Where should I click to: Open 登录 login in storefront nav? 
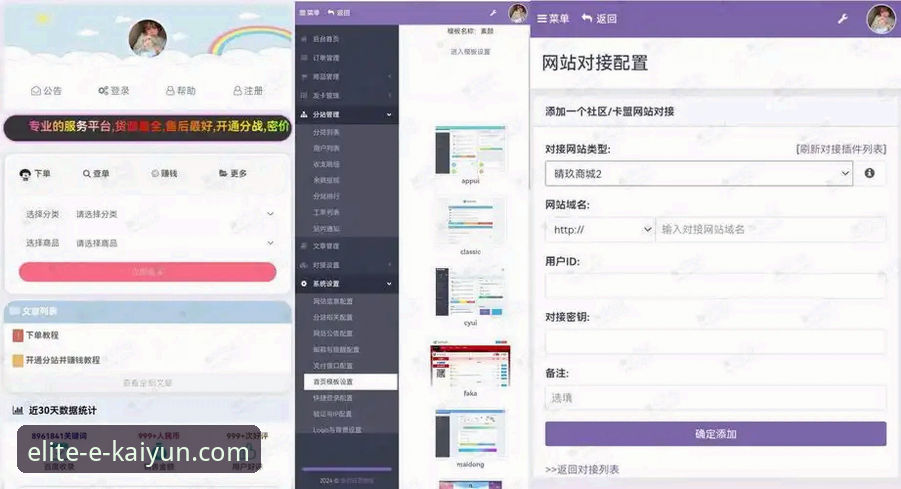[x=114, y=91]
